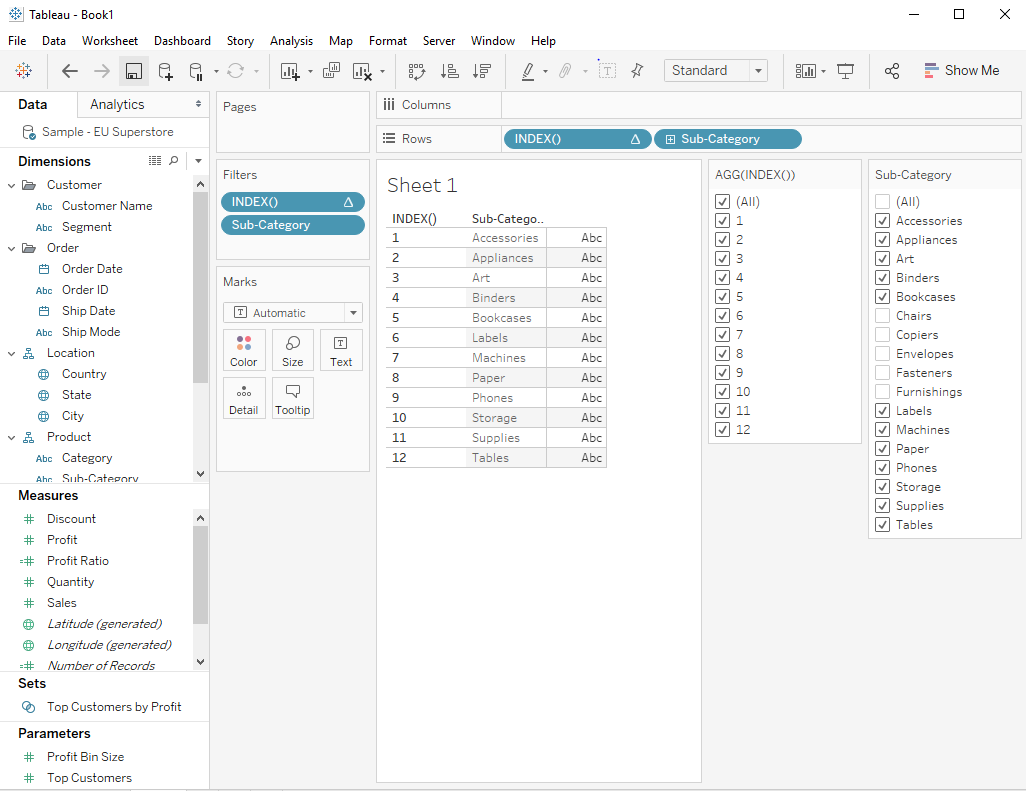Click the Swap rows and columns icon
Screen dimensions: 1026x791
coord(417,71)
